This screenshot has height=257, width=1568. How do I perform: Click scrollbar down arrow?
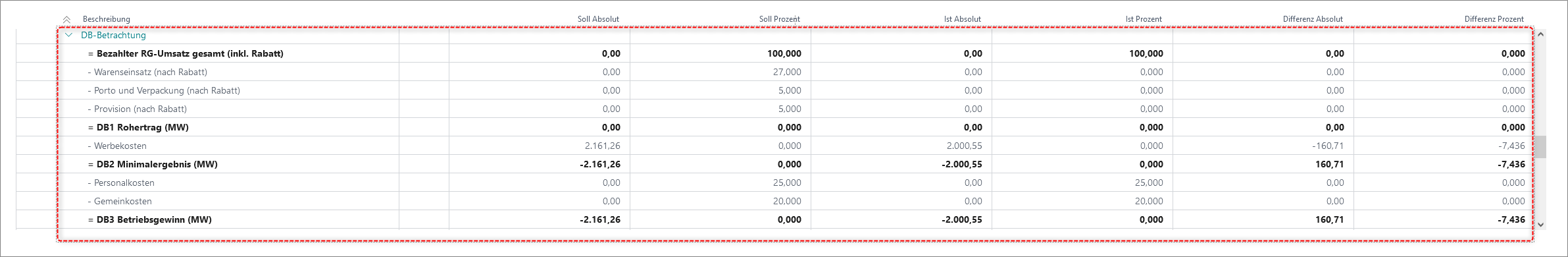pyautogui.click(x=1541, y=224)
